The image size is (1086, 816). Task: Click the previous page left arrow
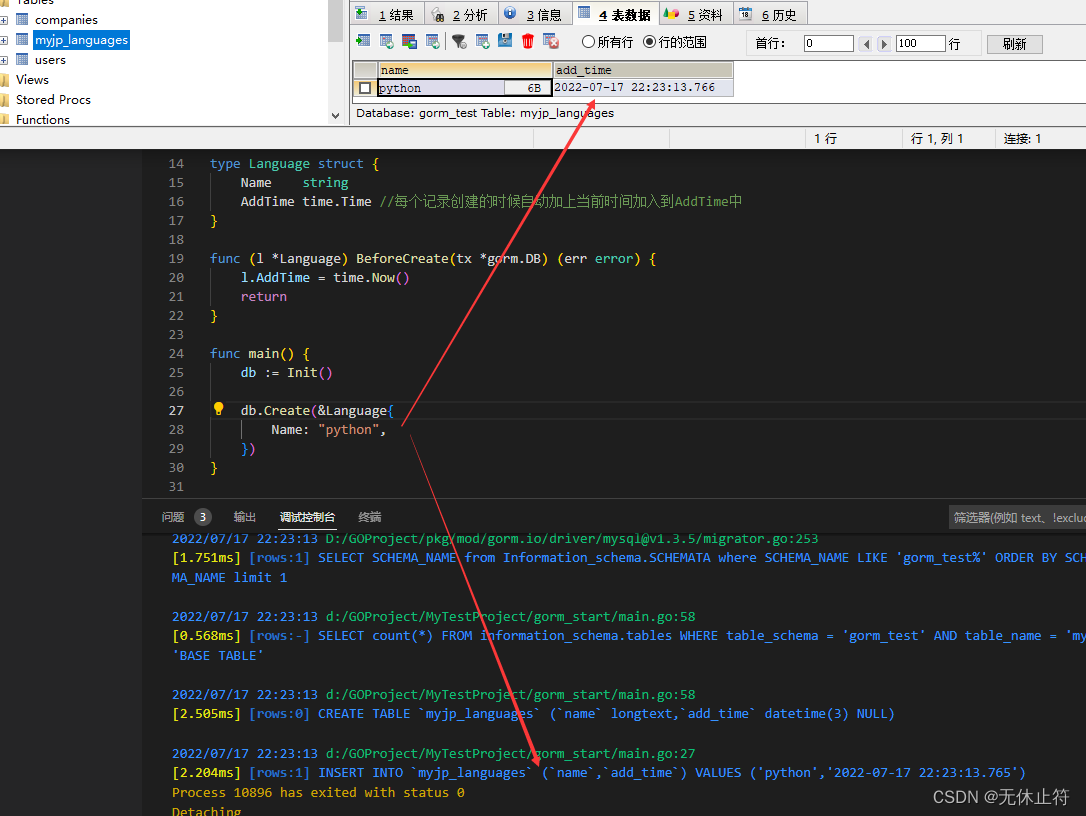pyautogui.click(x=865, y=44)
